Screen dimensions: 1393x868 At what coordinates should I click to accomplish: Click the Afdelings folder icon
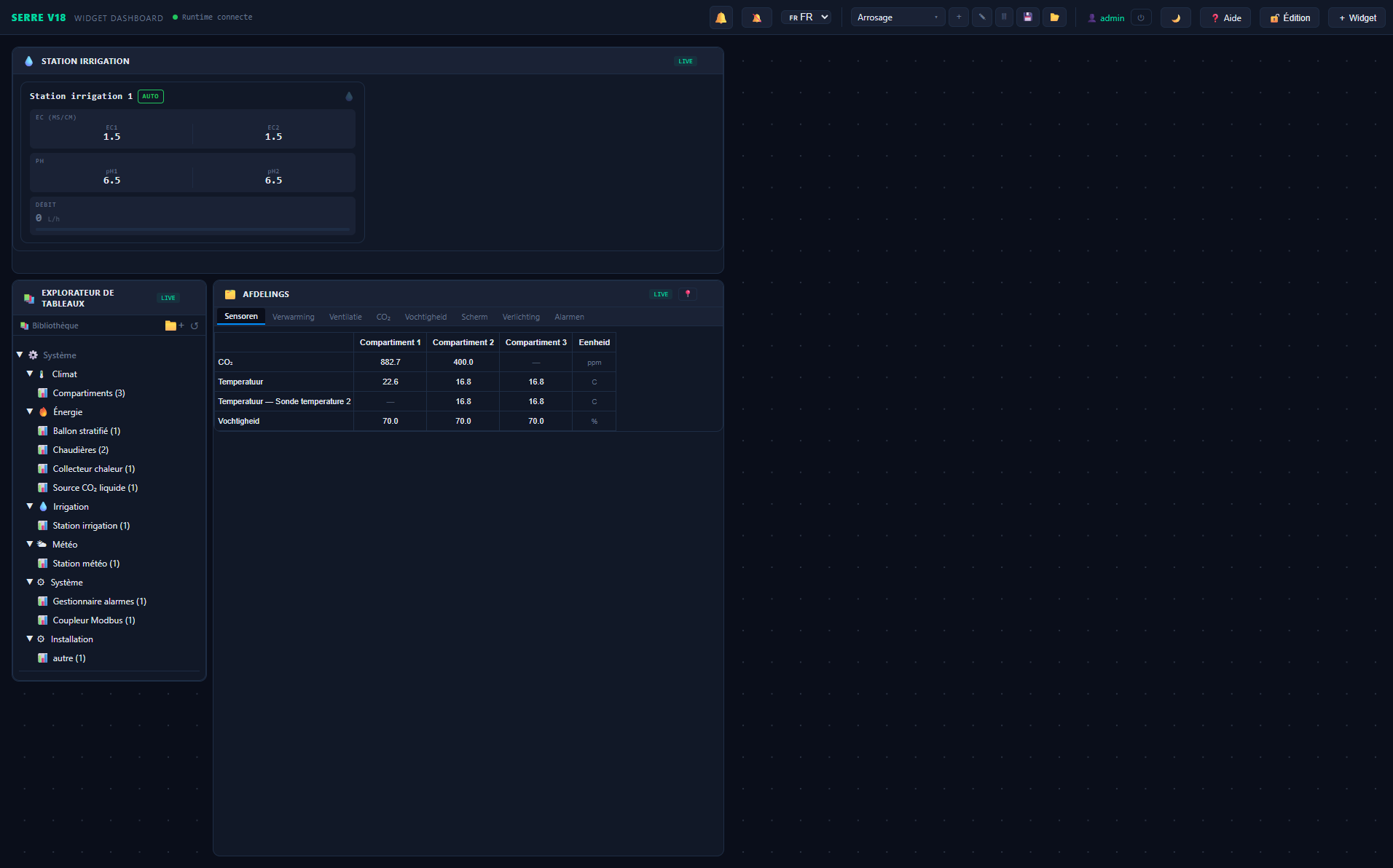click(x=230, y=294)
